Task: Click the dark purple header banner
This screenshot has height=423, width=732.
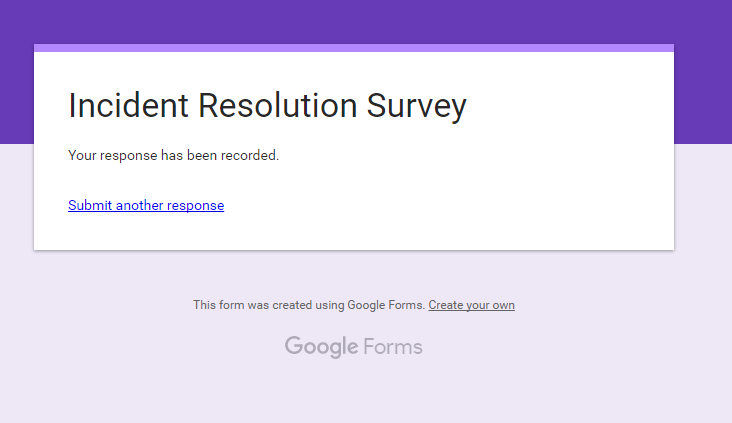Action: pos(366,21)
